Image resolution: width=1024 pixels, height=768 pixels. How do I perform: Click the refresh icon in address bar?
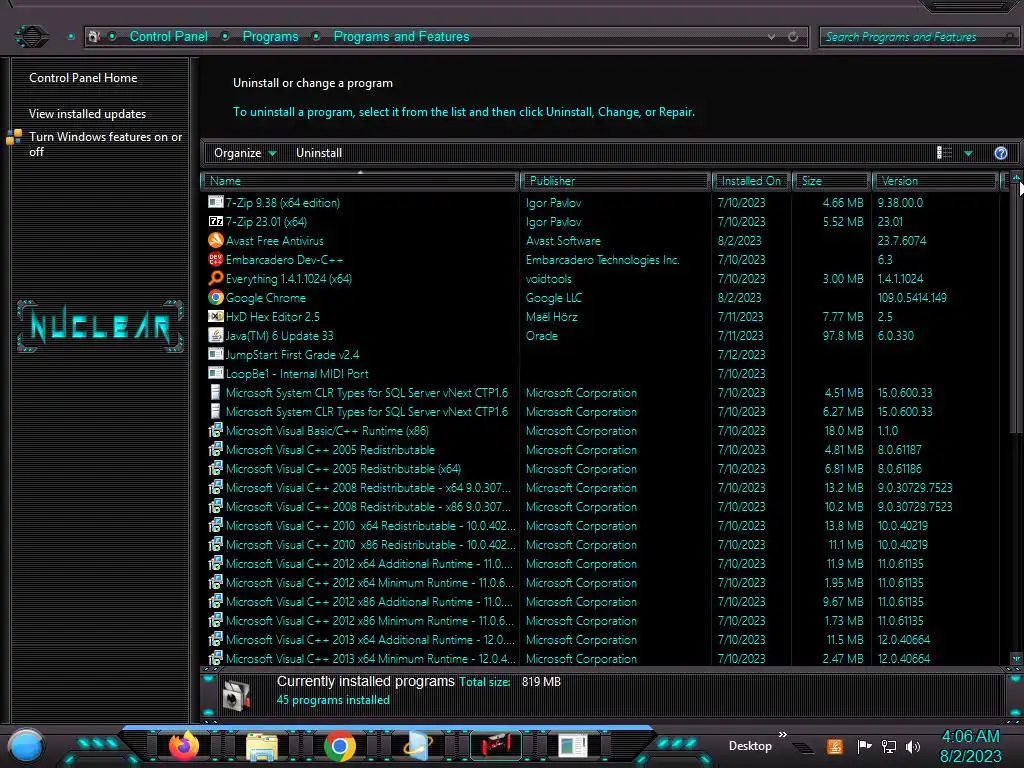(793, 37)
